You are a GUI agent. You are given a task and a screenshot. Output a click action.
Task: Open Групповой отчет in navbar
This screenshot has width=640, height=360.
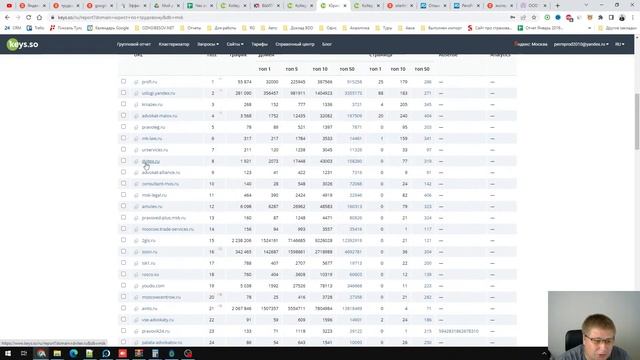(x=133, y=44)
